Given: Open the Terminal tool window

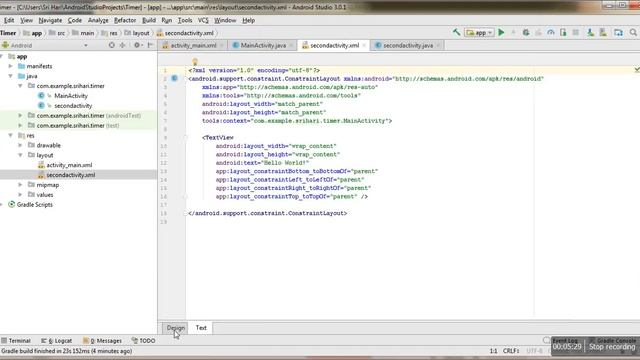Looking at the screenshot, I should (x=16, y=340).
